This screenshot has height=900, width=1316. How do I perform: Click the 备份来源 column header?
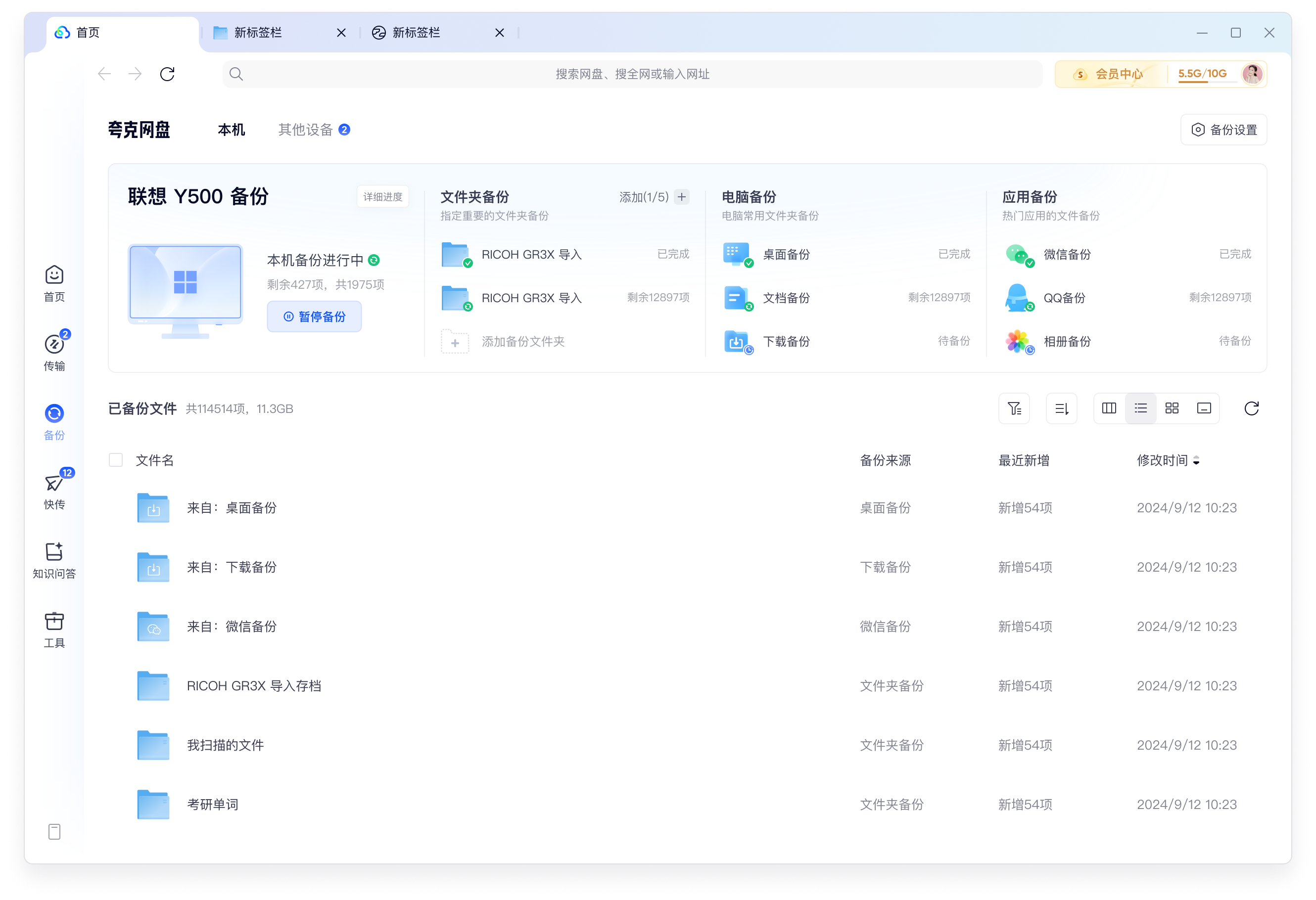(x=885, y=460)
